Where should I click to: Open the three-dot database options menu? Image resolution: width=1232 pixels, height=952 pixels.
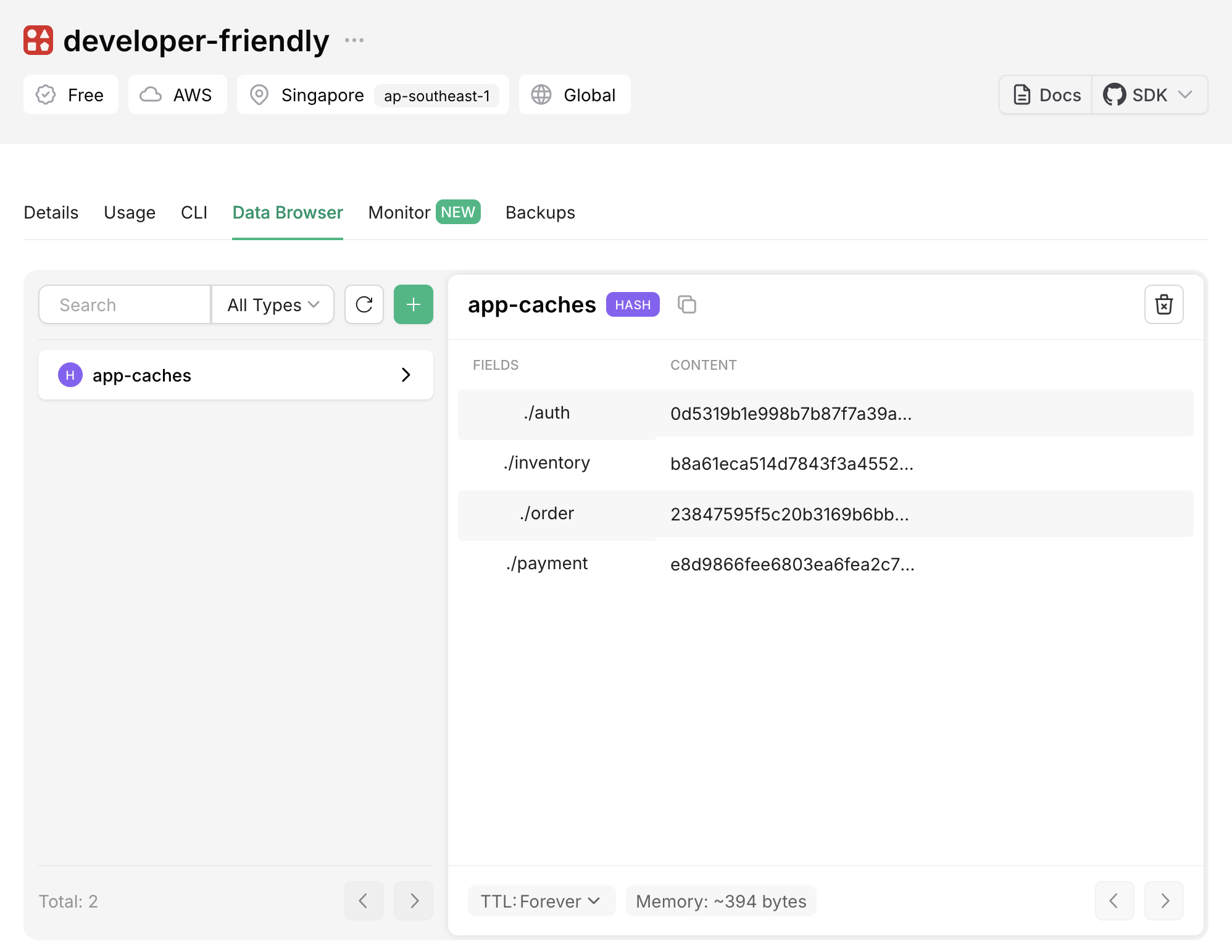click(354, 41)
